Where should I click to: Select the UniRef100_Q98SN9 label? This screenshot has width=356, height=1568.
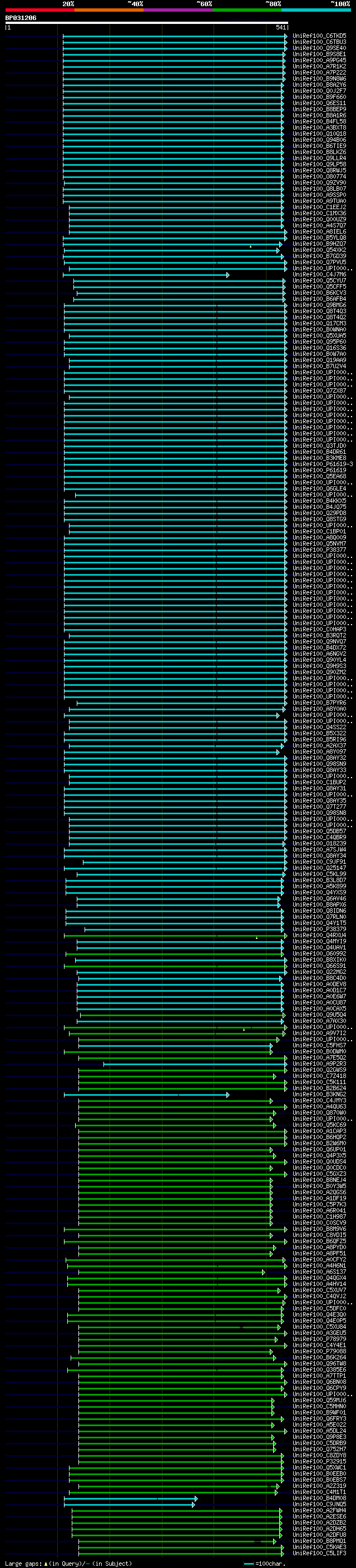tap(319, 764)
